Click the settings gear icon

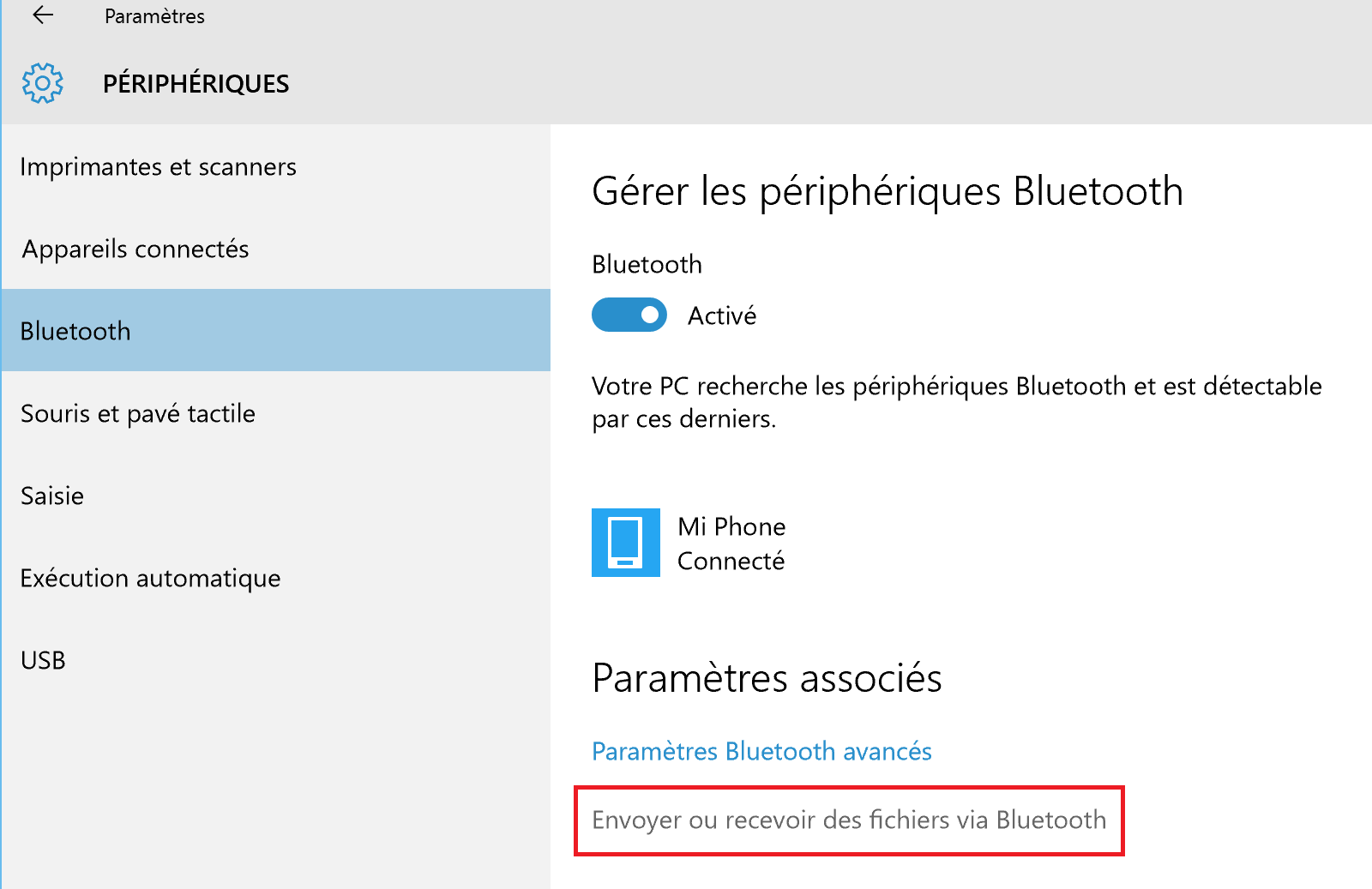(42, 83)
